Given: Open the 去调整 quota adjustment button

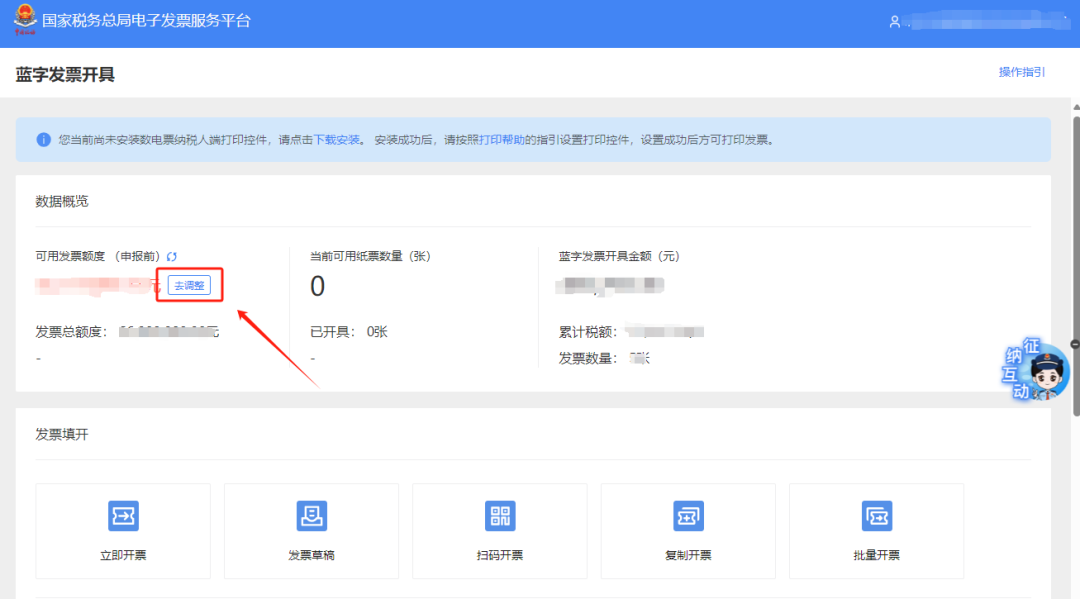Looking at the screenshot, I should (188, 285).
